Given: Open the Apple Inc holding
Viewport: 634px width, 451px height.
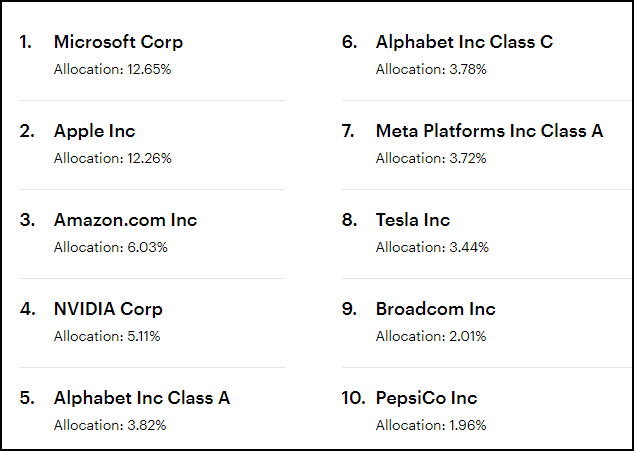Looking at the screenshot, I should click(94, 131).
